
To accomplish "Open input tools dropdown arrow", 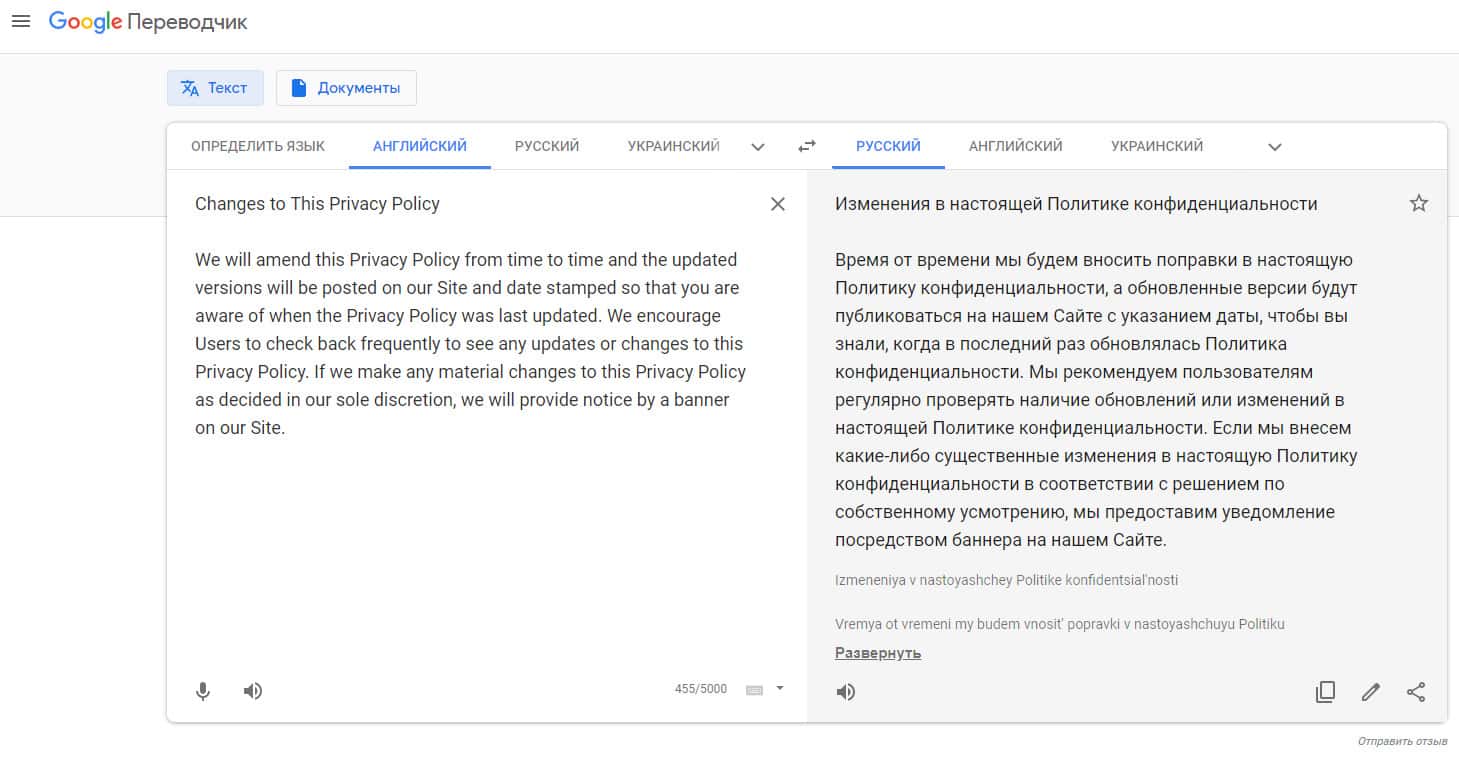I will point(780,688).
